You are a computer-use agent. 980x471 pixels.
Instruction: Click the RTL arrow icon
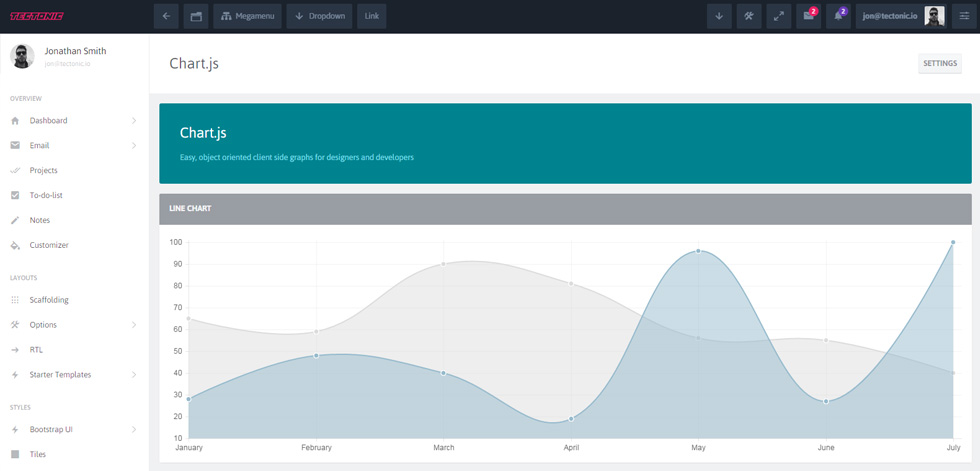point(15,350)
